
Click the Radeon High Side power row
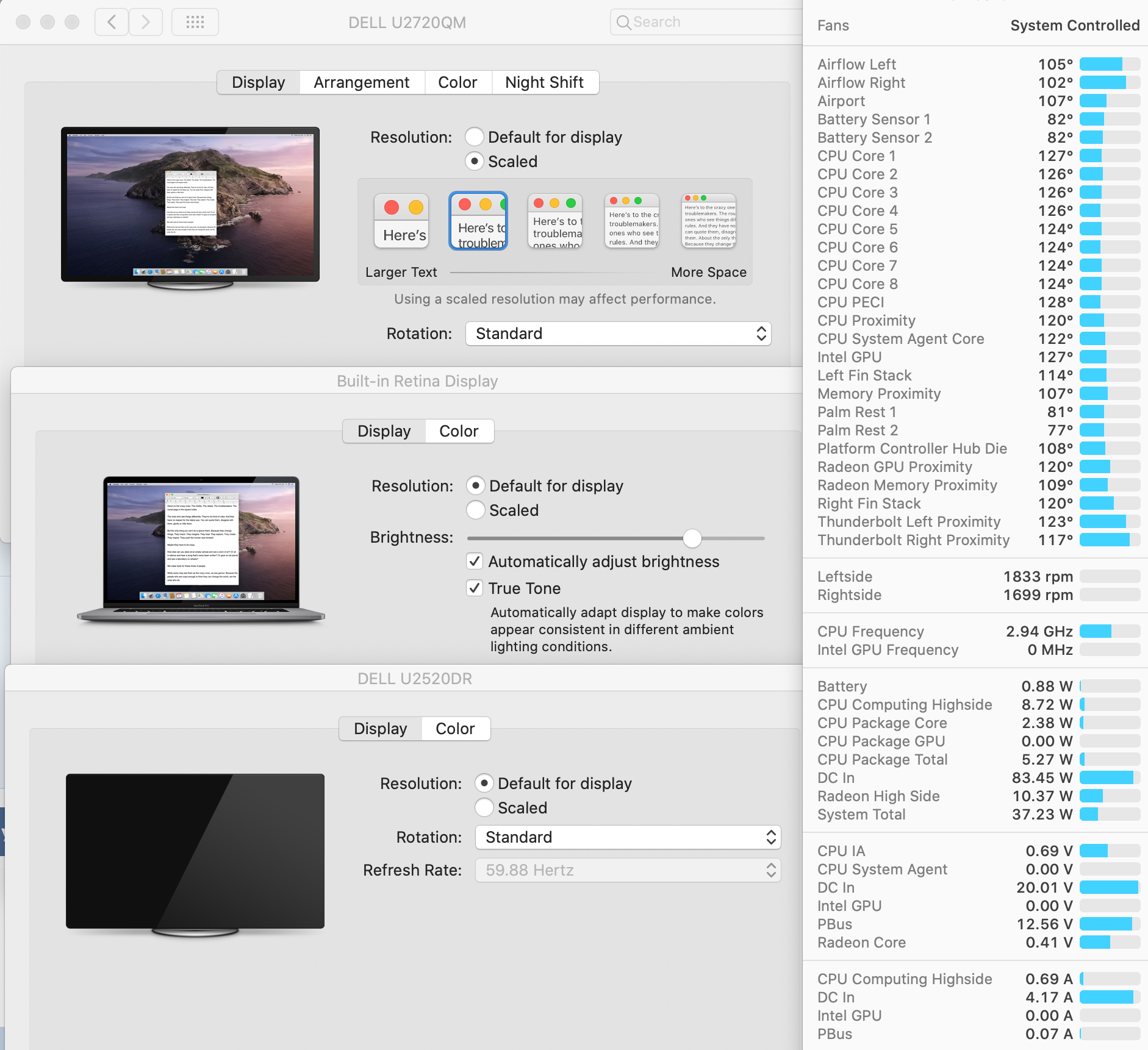tap(978, 796)
